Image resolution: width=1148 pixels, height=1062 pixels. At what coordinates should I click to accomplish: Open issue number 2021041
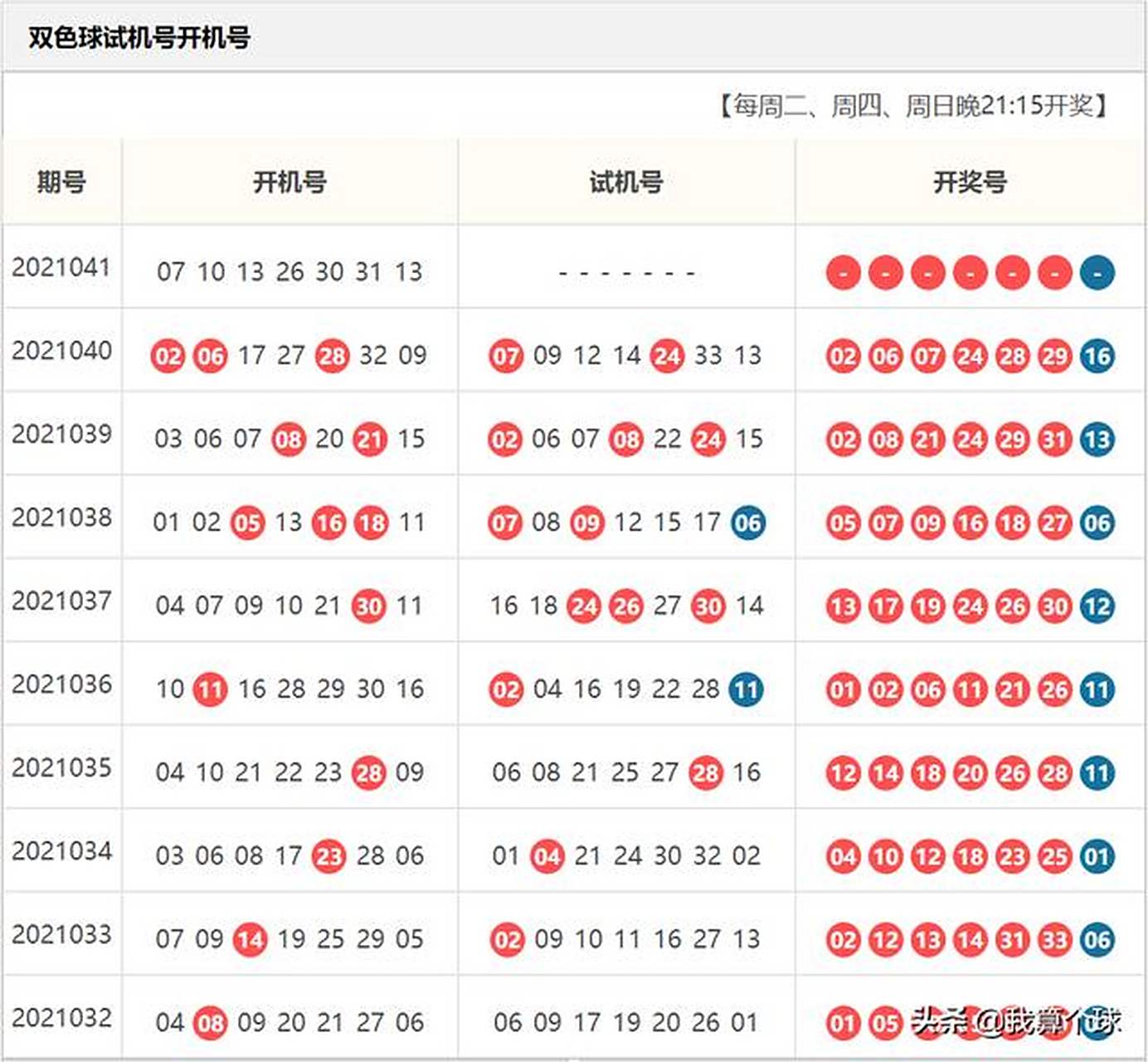click(61, 267)
